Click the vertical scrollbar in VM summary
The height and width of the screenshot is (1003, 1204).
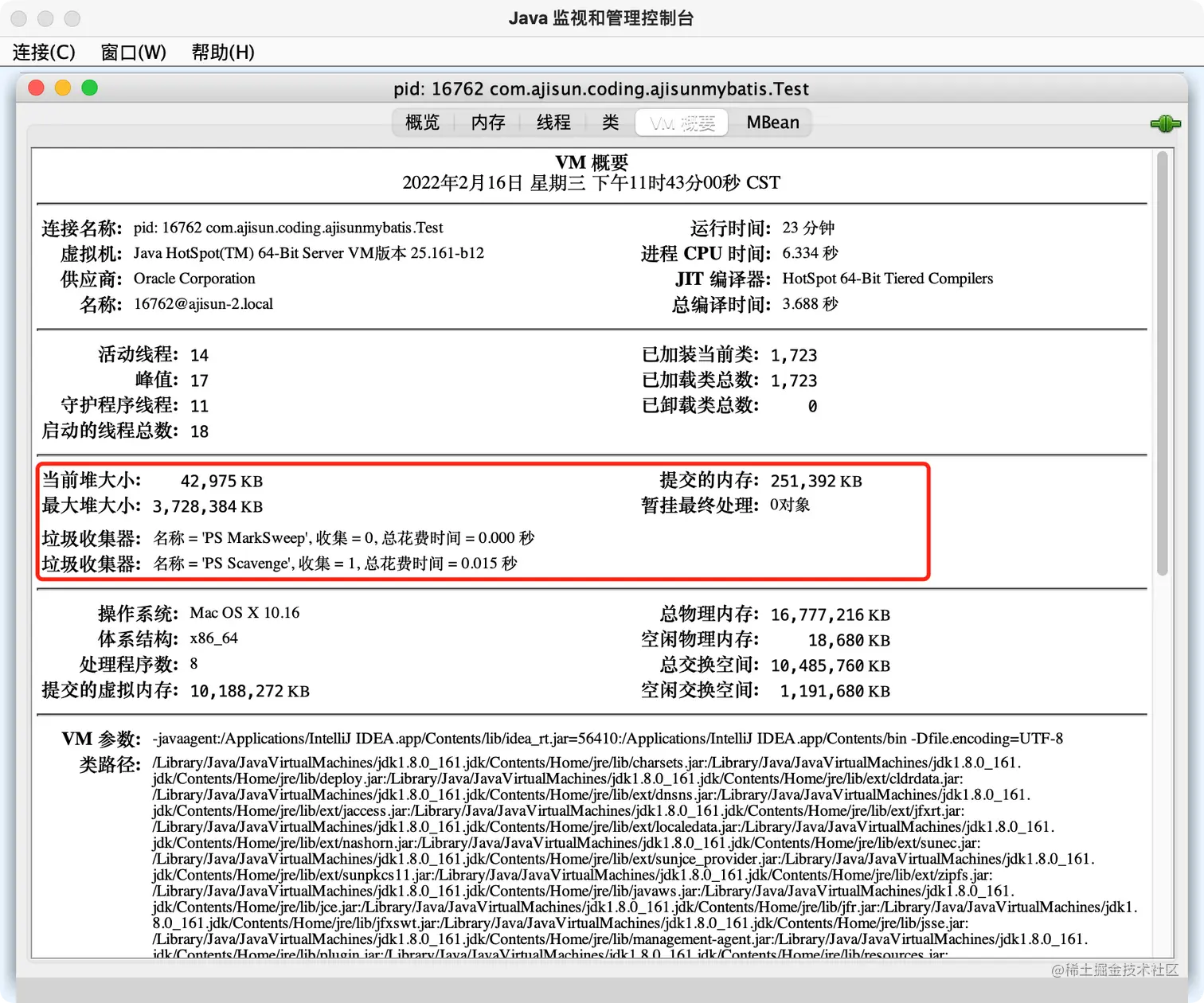1163,363
